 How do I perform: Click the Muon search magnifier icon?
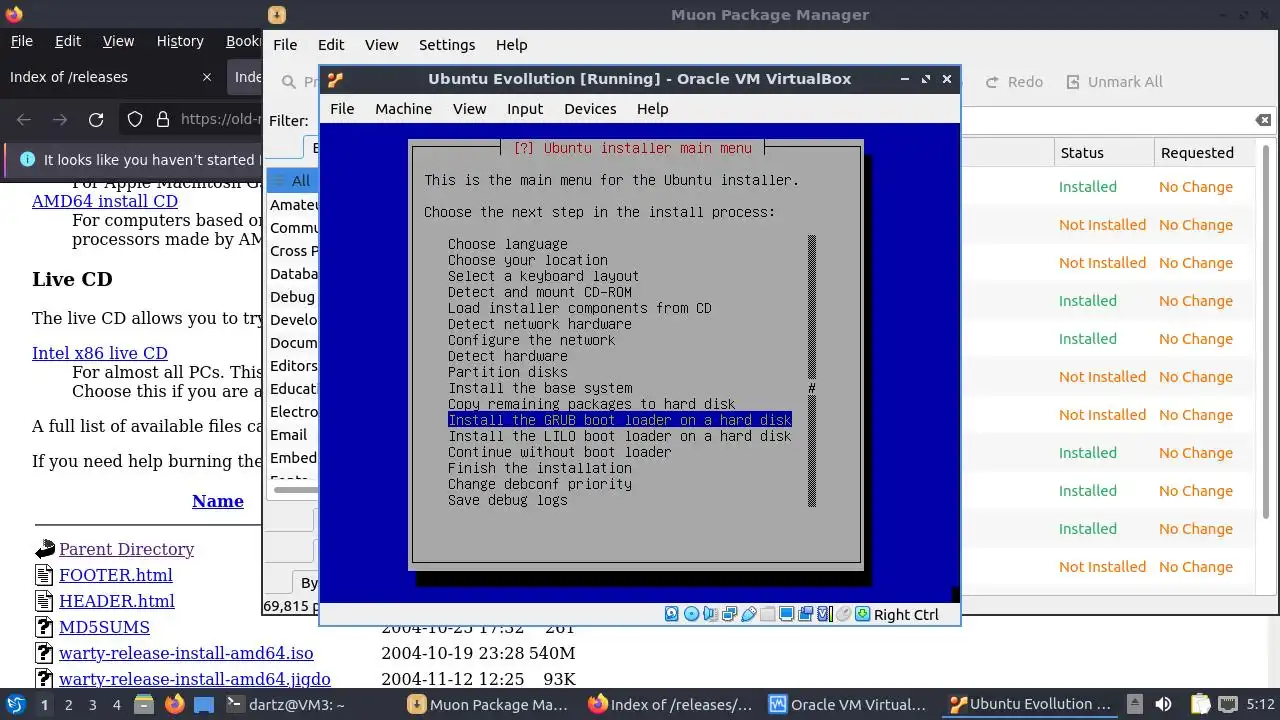288,82
